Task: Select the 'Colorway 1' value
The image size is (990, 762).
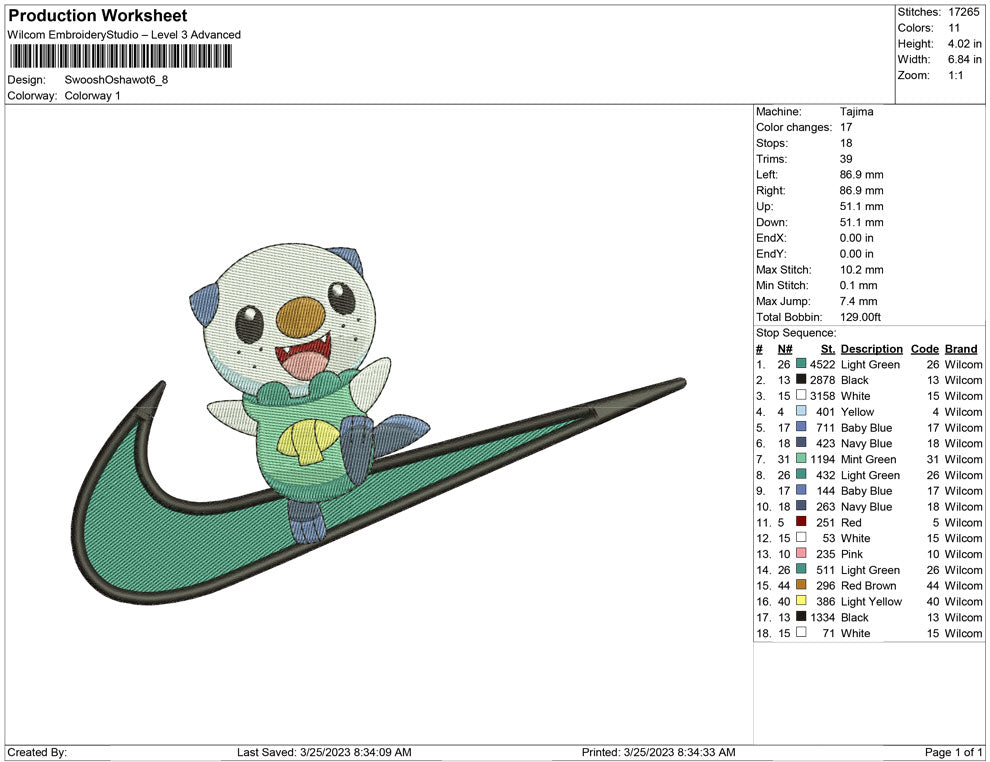Action: pyautogui.click(x=92, y=96)
